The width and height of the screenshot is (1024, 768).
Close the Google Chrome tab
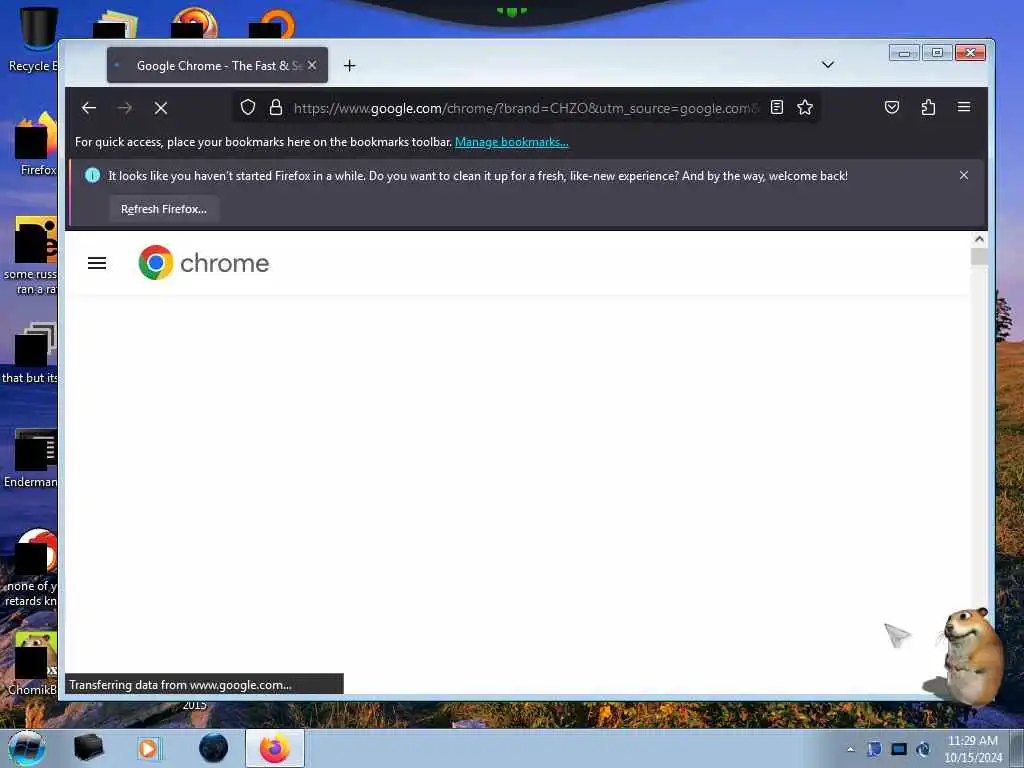tap(312, 65)
